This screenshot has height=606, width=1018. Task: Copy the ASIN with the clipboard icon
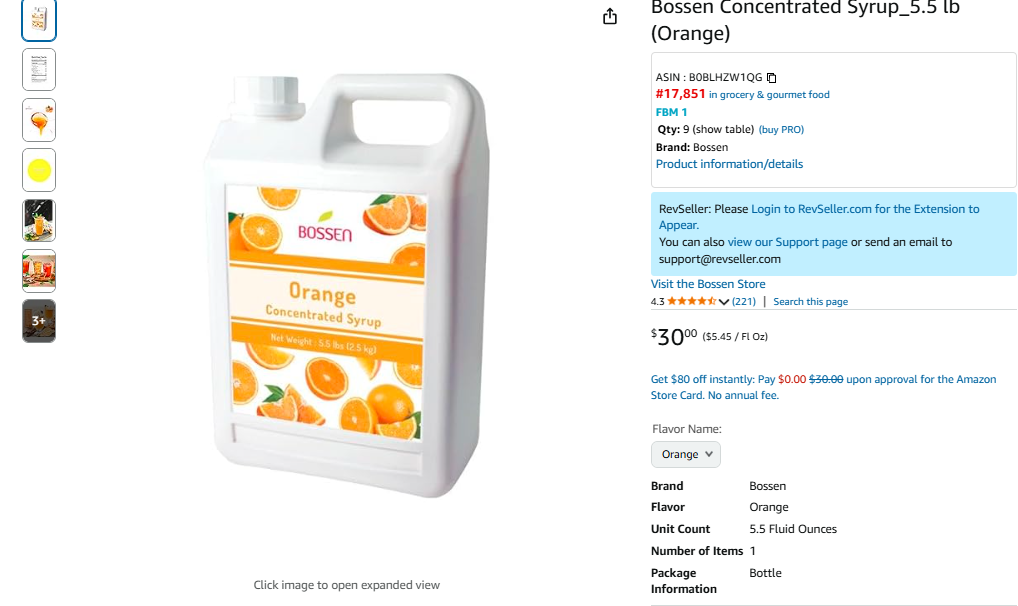(x=772, y=78)
